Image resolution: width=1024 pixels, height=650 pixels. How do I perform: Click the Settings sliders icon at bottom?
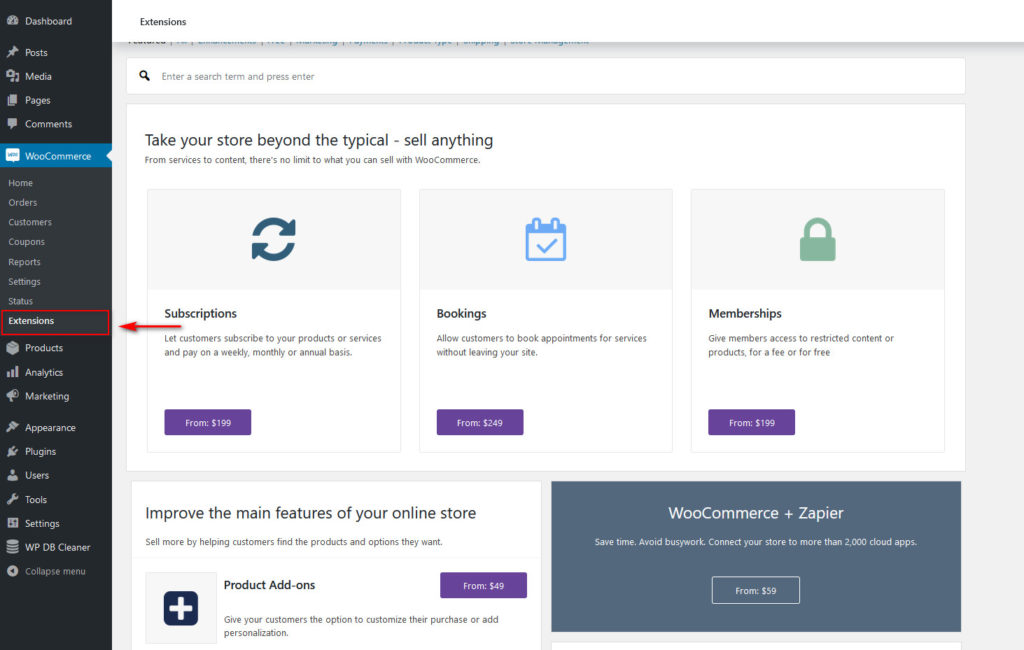(12, 523)
